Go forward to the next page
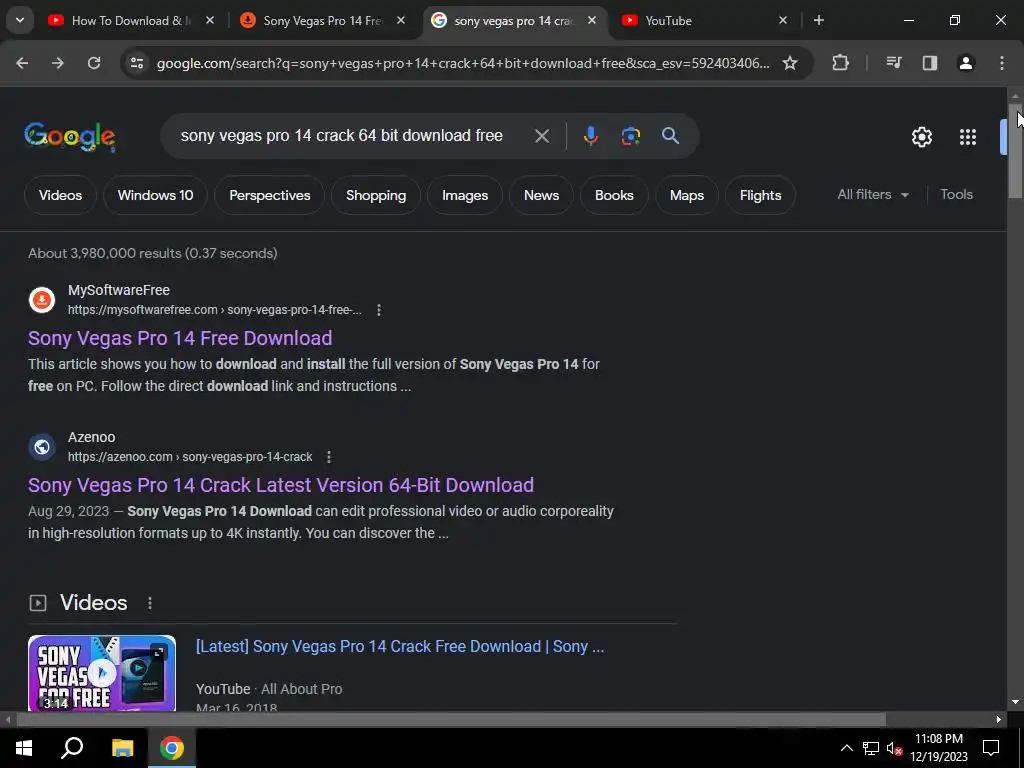 [x=57, y=63]
